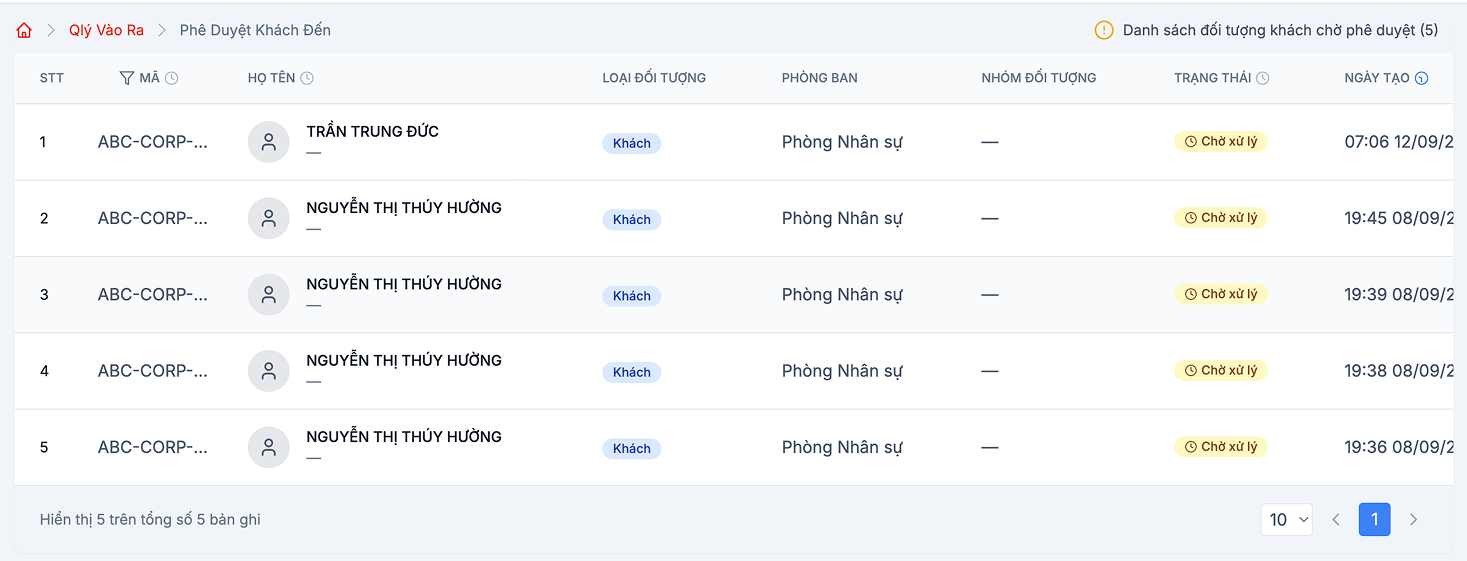Click the Phê Duyệt Khách Đến breadcrumb
1467x561 pixels.
point(255,30)
